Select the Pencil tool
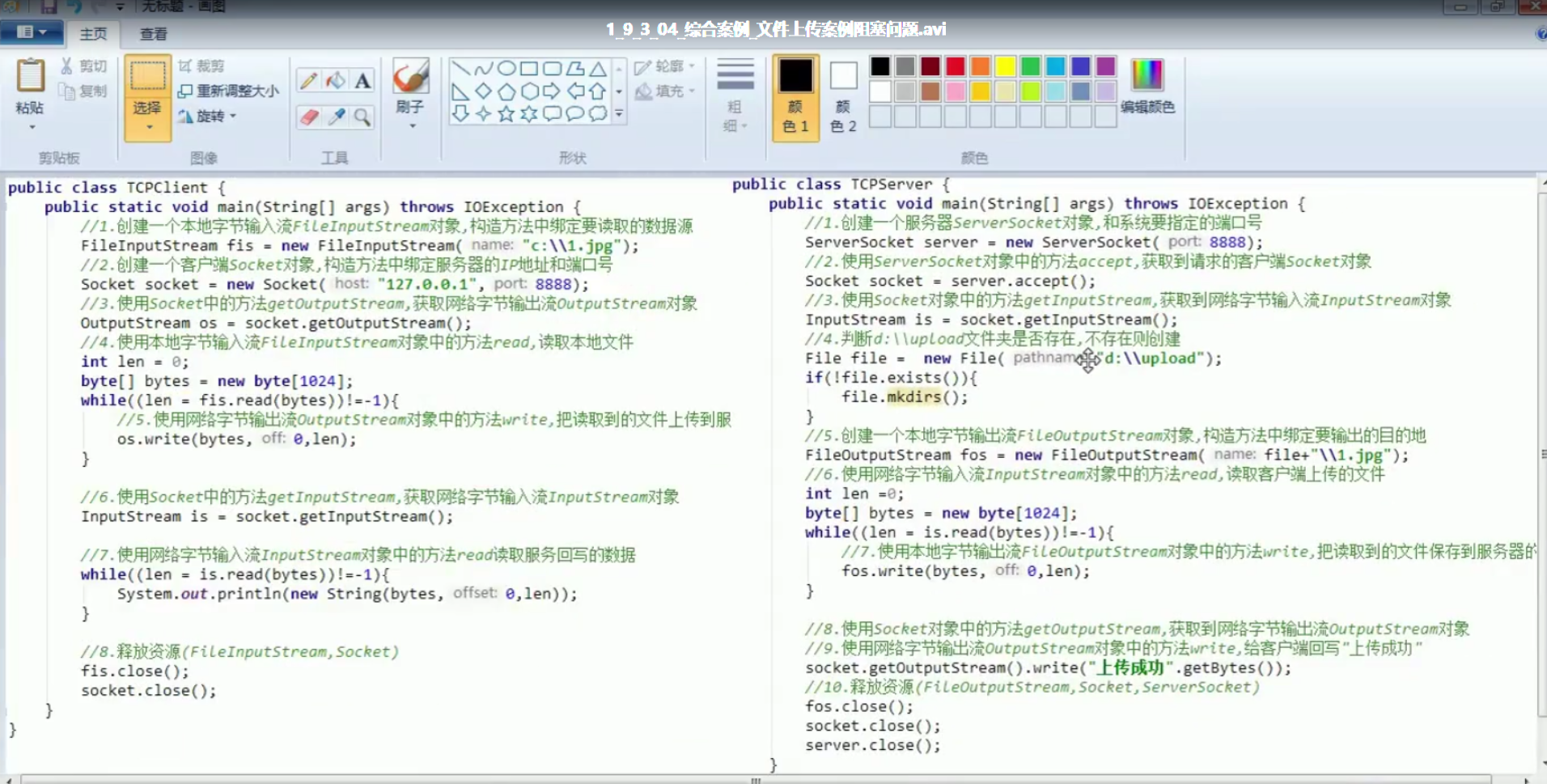1547x784 pixels. click(x=308, y=80)
